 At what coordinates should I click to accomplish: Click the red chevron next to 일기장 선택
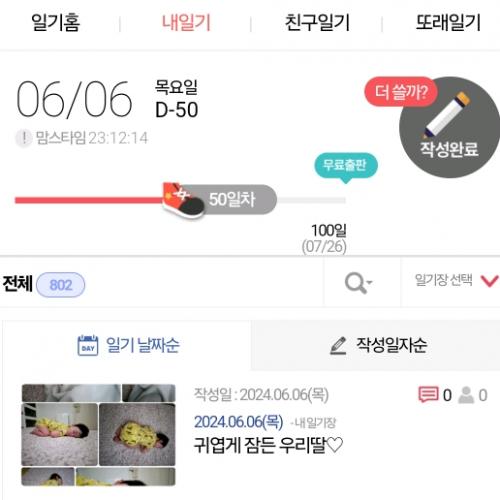(x=489, y=281)
